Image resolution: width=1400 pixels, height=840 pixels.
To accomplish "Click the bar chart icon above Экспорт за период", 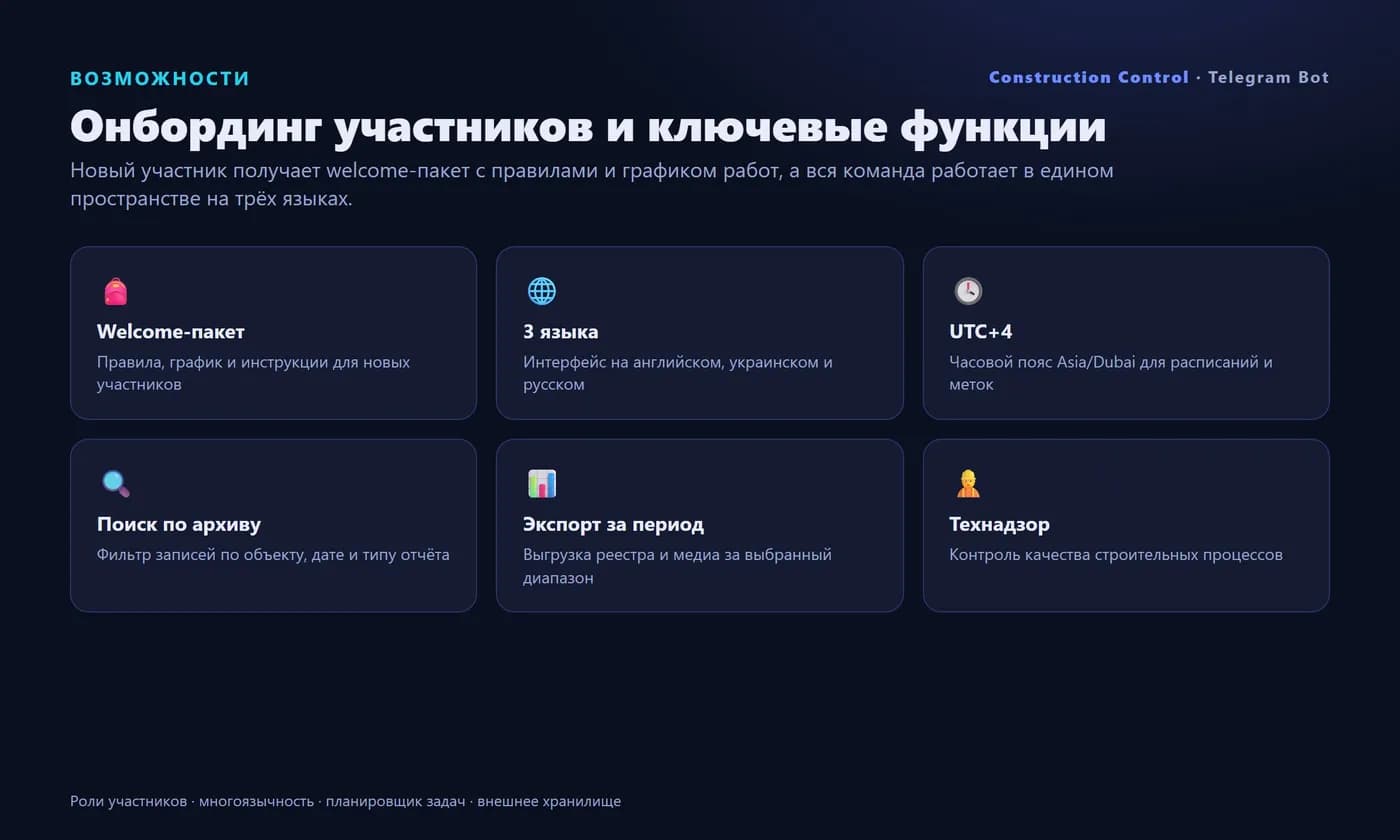I will [542, 484].
